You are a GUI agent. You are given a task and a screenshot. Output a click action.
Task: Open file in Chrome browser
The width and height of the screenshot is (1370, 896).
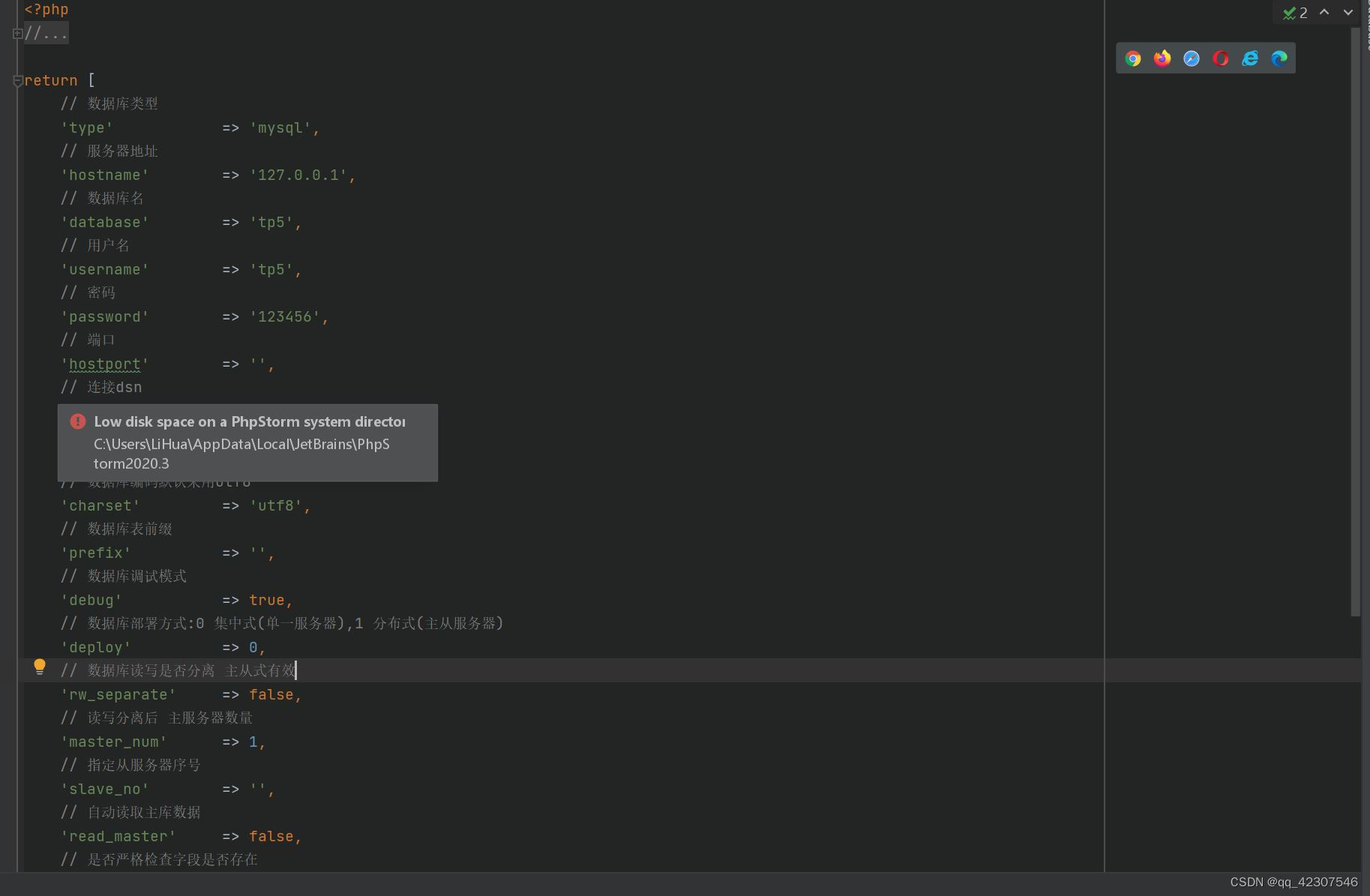[x=1132, y=58]
